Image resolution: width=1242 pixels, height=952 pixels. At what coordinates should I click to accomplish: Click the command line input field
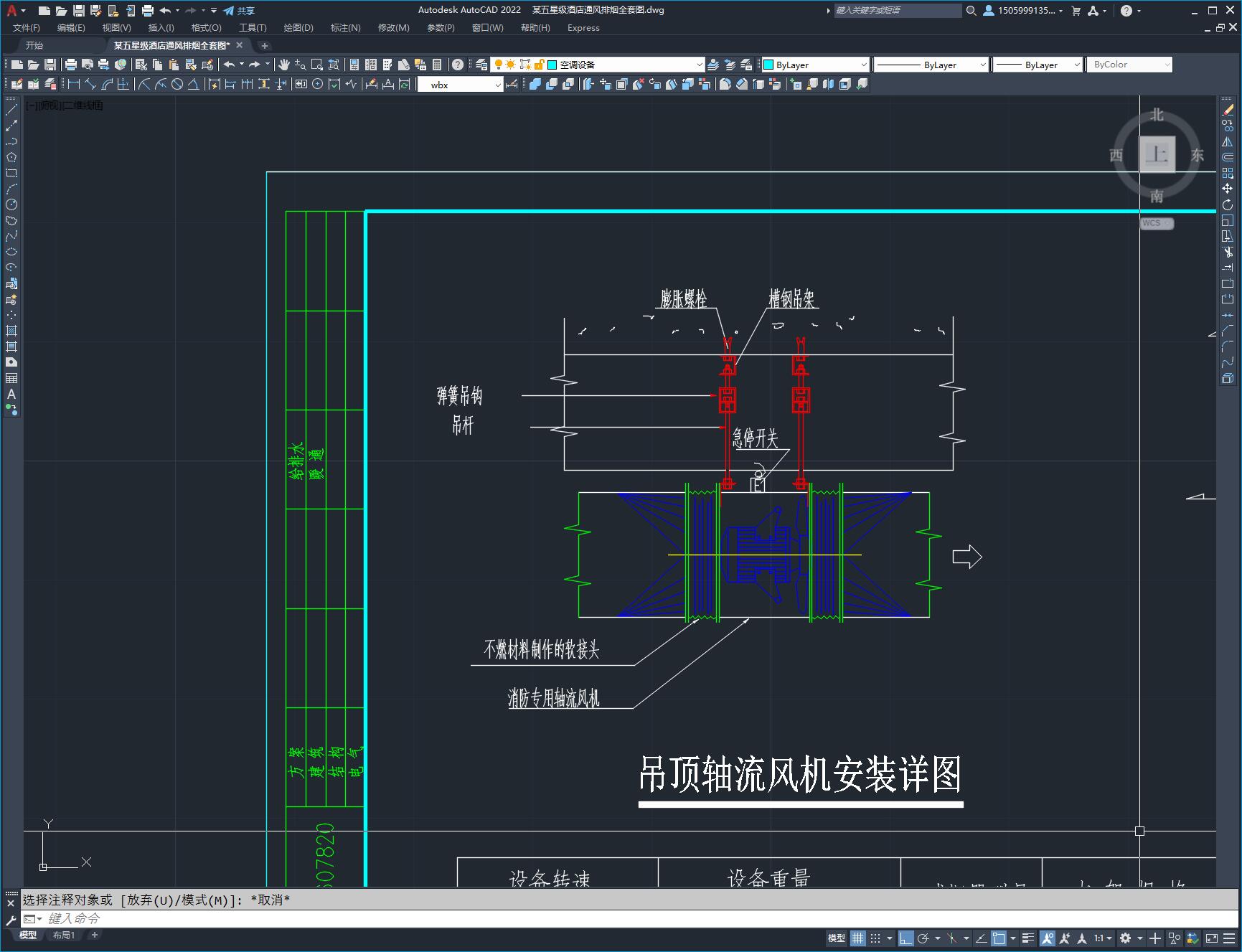(631, 918)
